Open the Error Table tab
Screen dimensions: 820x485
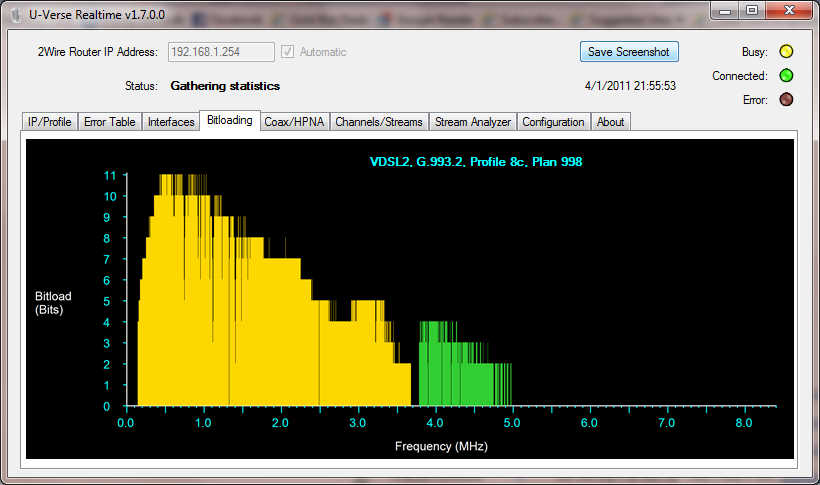[x=109, y=122]
